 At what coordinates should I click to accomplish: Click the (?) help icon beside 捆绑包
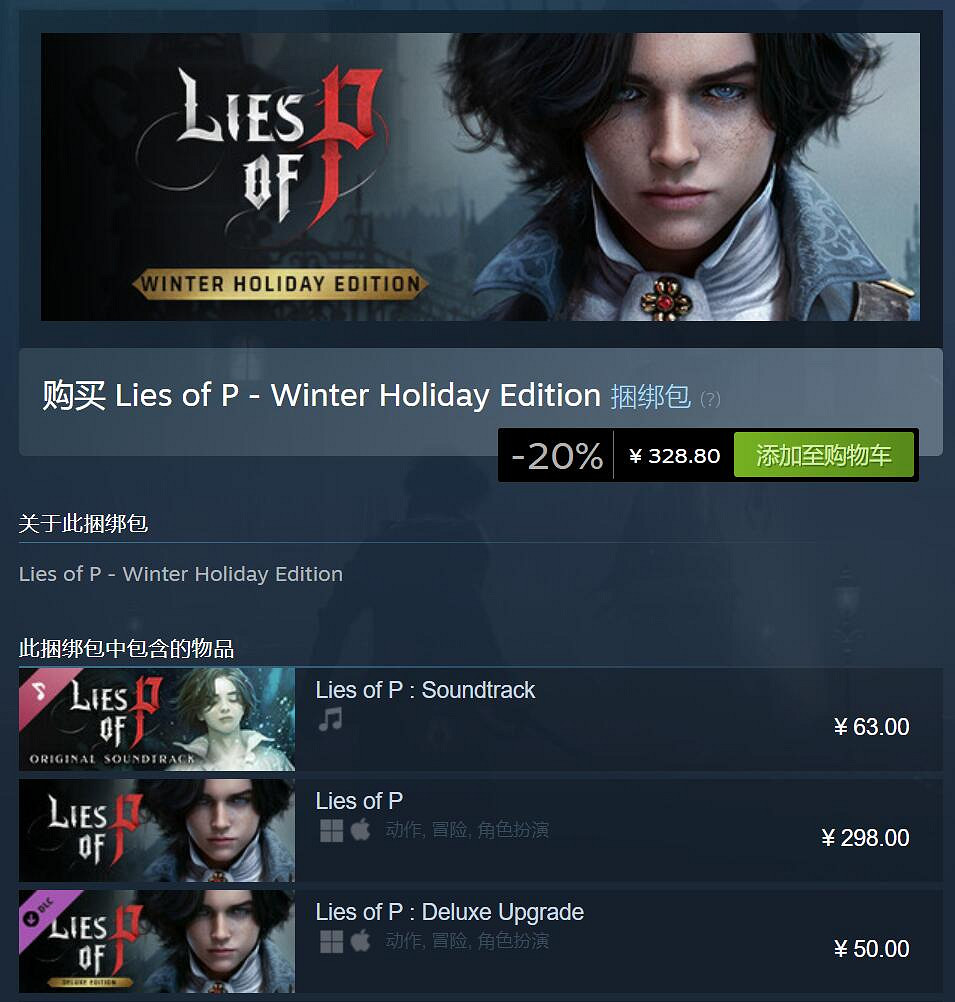[710, 399]
